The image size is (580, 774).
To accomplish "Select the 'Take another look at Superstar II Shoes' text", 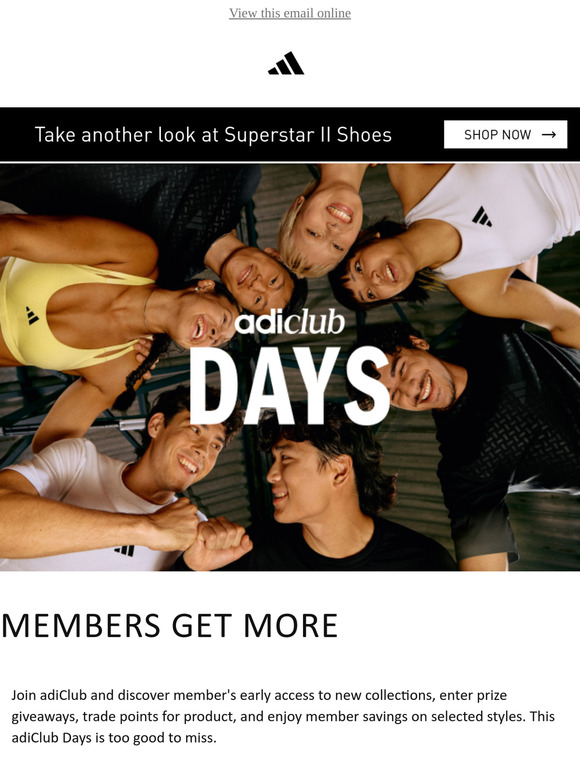I will pyautogui.click(x=213, y=135).
